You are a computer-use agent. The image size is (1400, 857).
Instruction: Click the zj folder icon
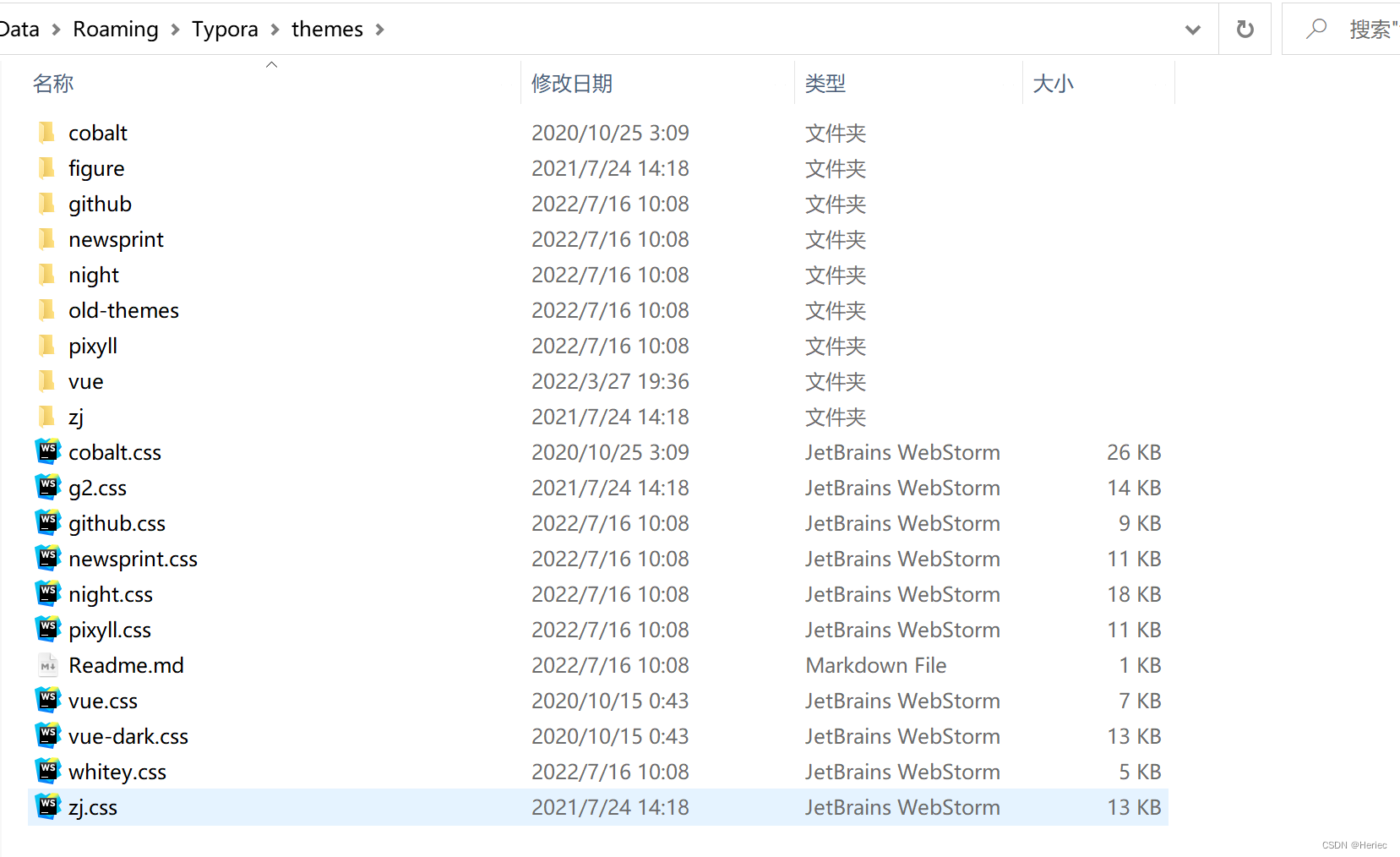tap(46, 417)
